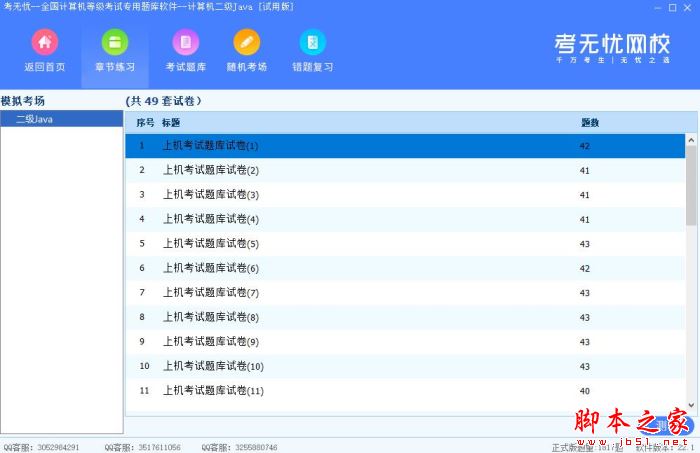Click the 共 49 套试卷 count label
This screenshot has height=453, width=700.
pyautogui.click(x=163, y=101)
